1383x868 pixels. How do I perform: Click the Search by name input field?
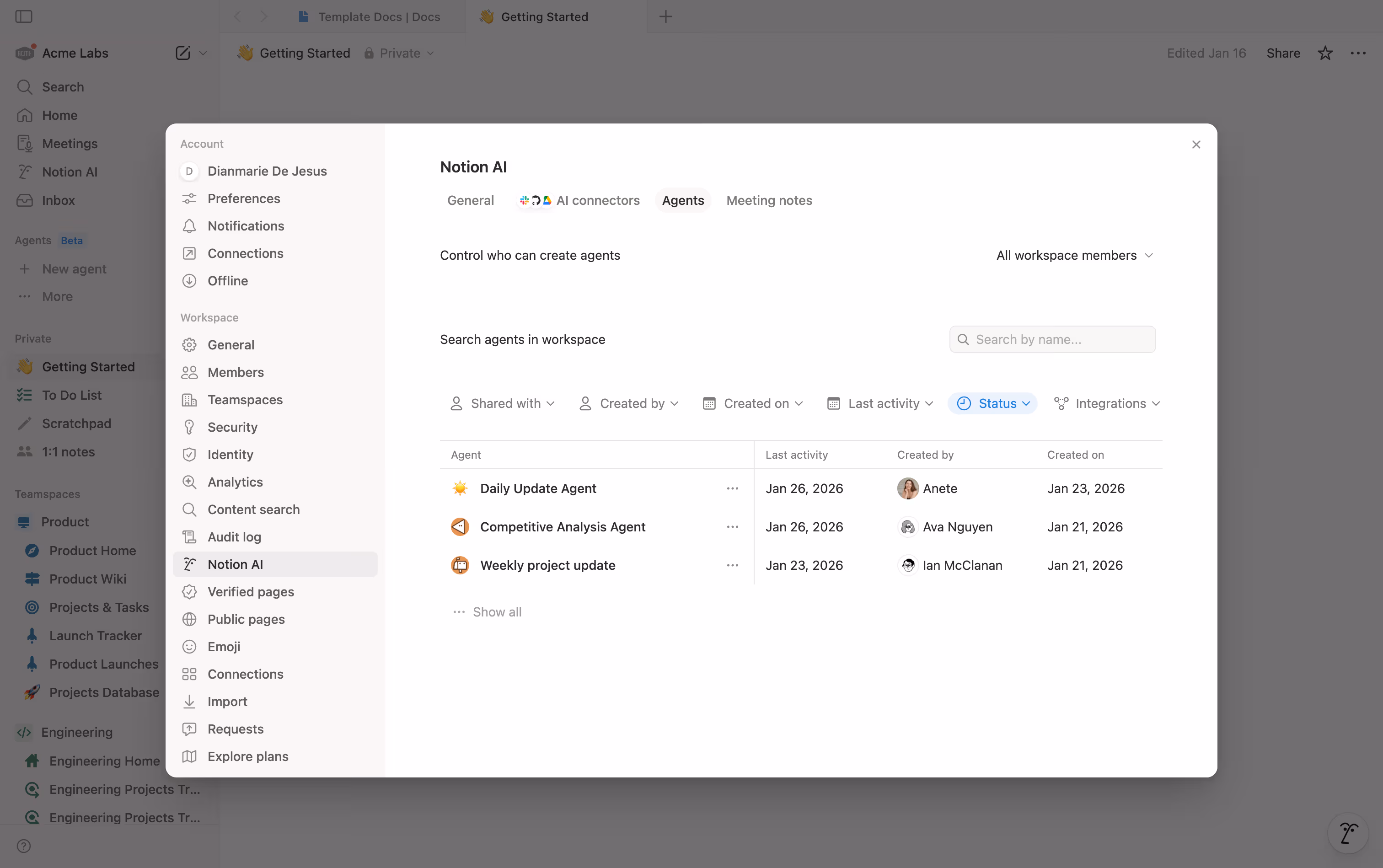1052,339
